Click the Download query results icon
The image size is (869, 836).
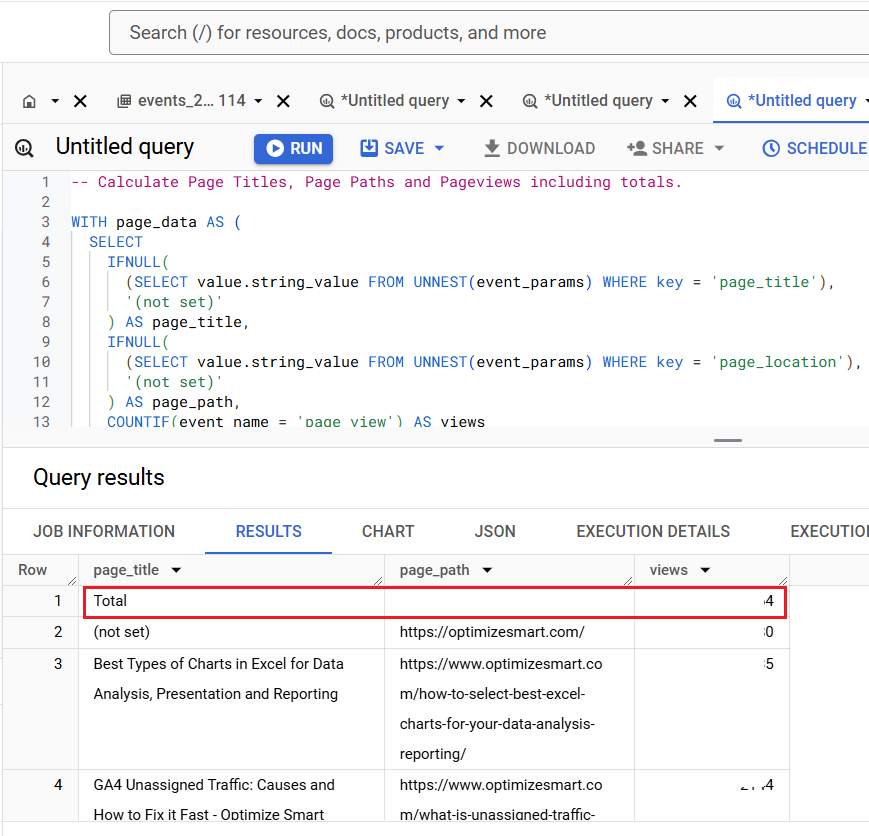[491, 148]
